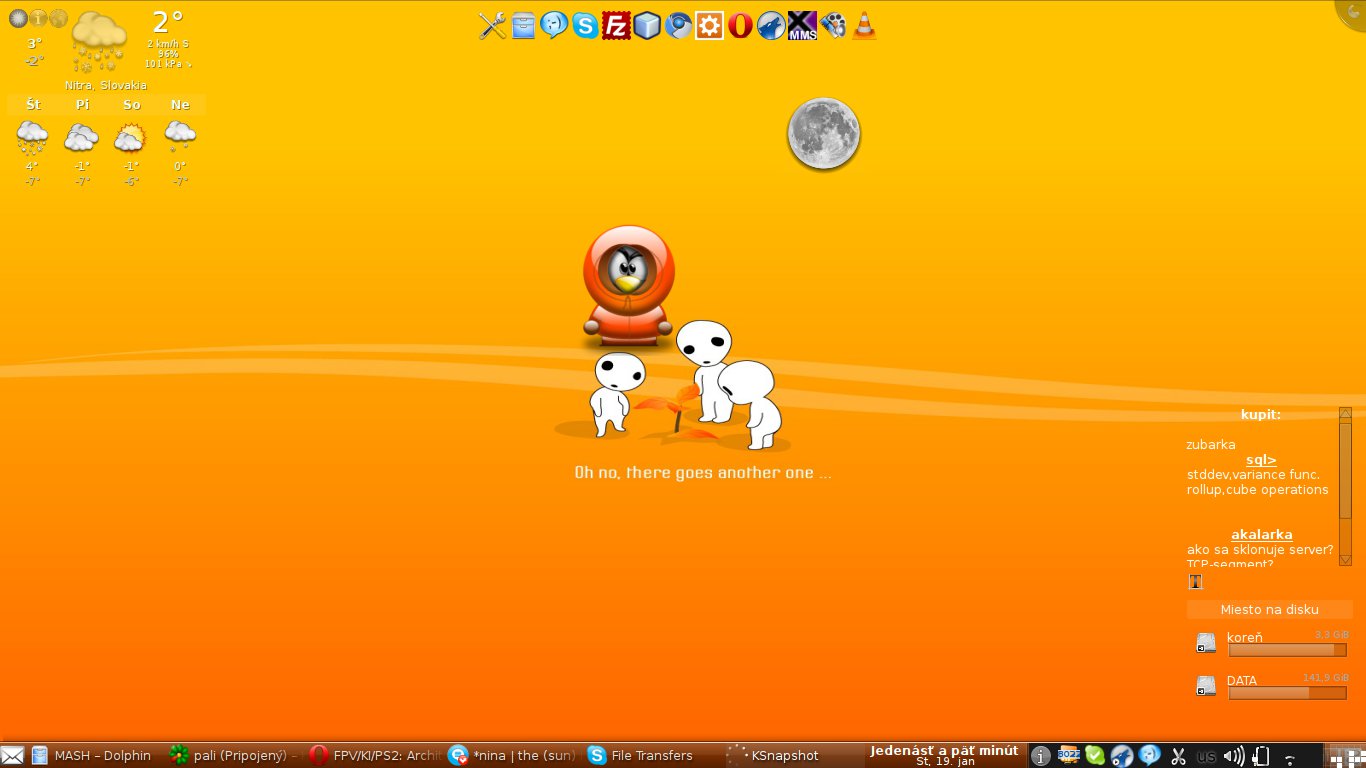Screen dimensions: 1366x768
Task: Launch VLC media player cone icon
Action: 864,25
